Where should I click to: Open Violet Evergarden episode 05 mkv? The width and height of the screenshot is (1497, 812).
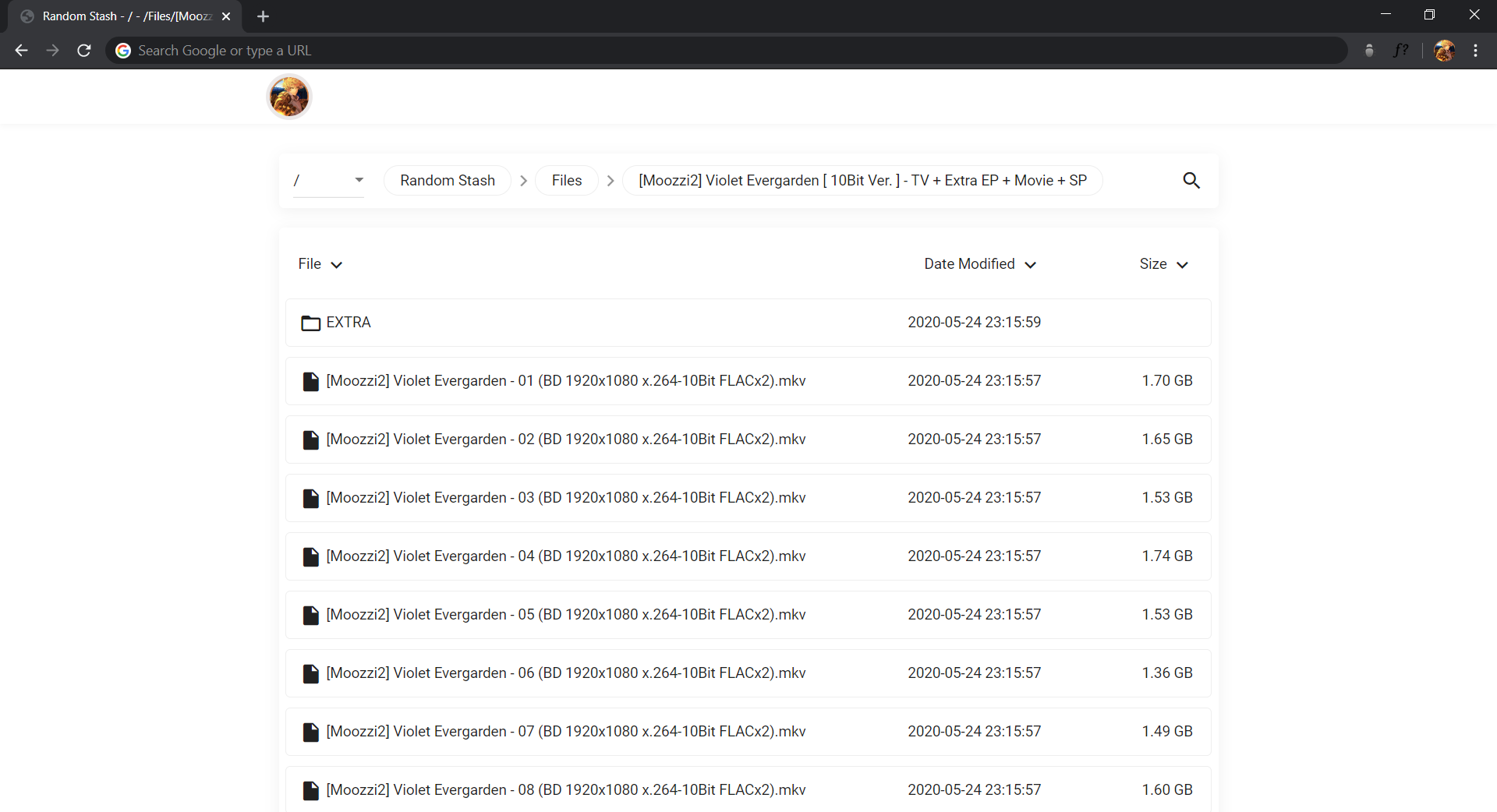(748, 615)
